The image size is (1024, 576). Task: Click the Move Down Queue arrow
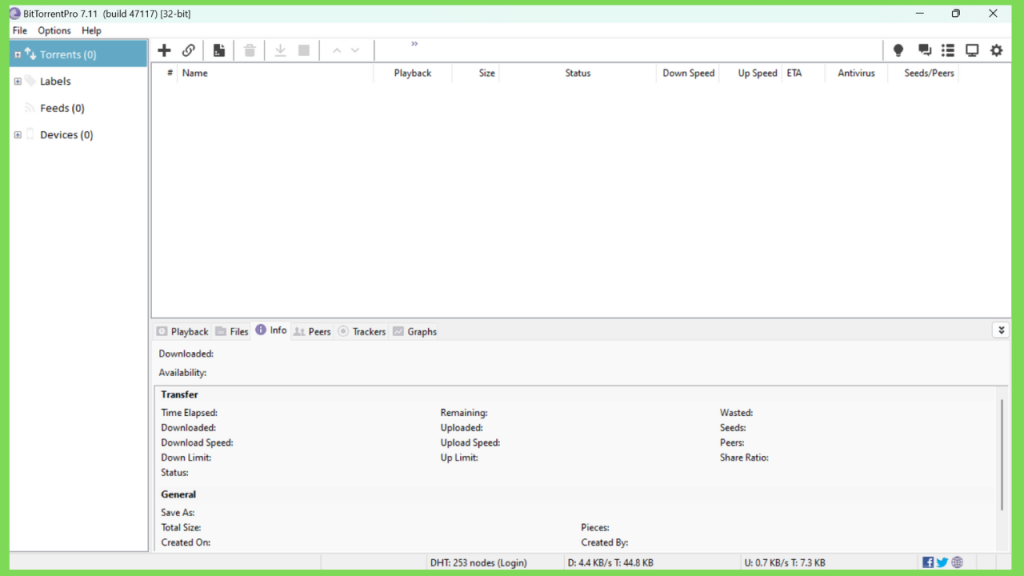coord(355,50)
